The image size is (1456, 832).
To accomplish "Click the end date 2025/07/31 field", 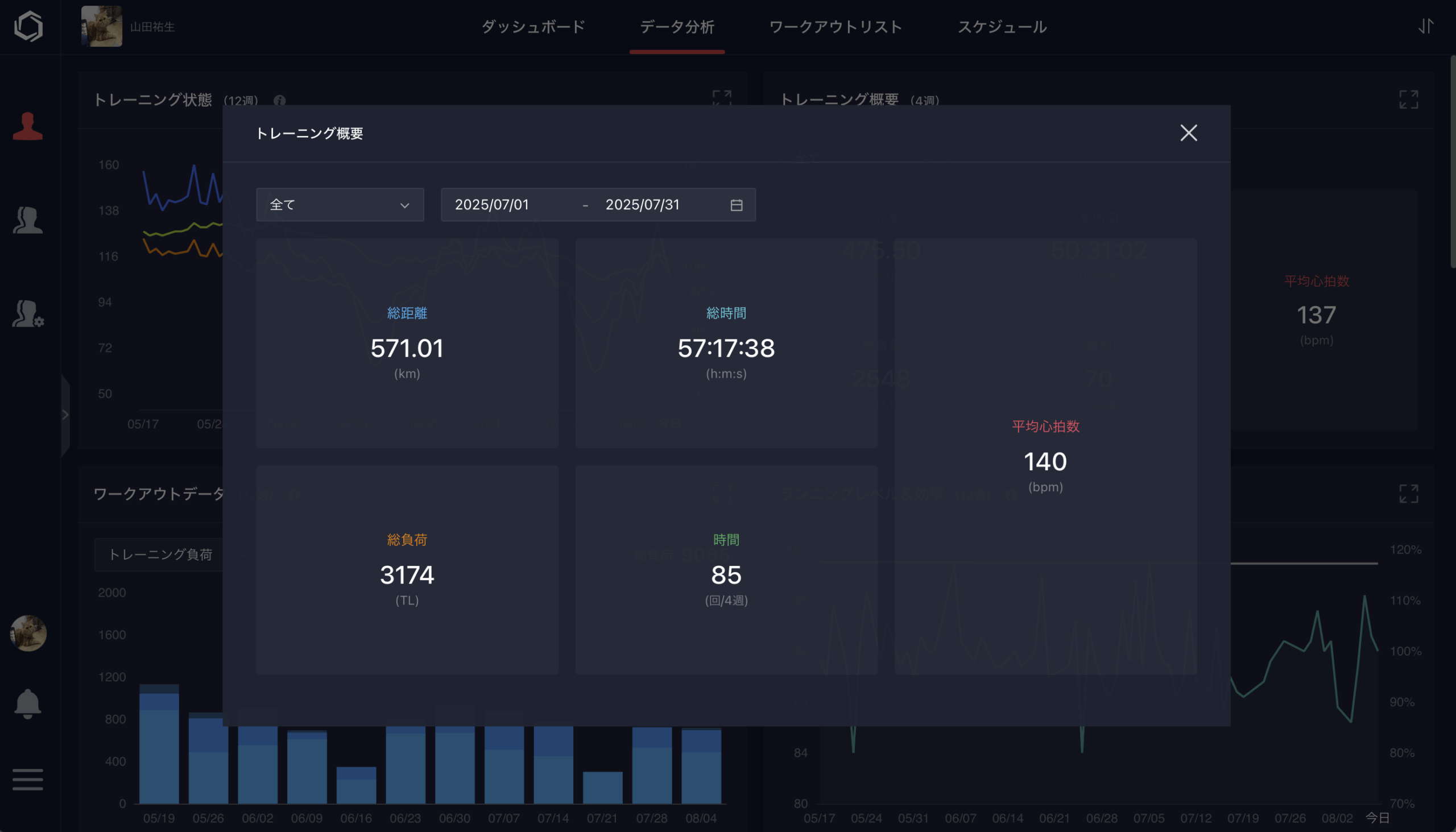I will pos(643,205).
